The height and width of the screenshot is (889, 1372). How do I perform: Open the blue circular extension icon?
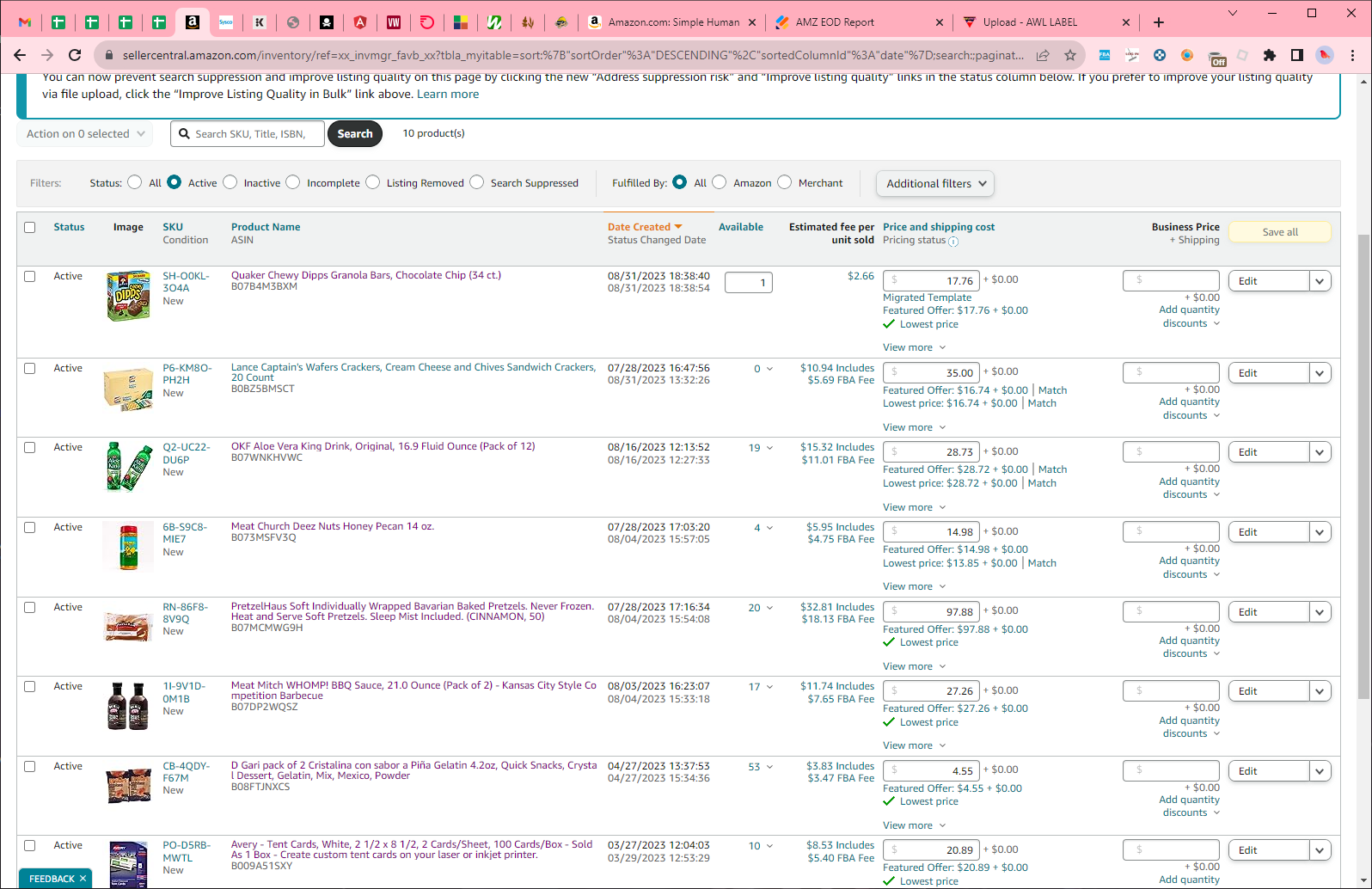coord(1160,55)
